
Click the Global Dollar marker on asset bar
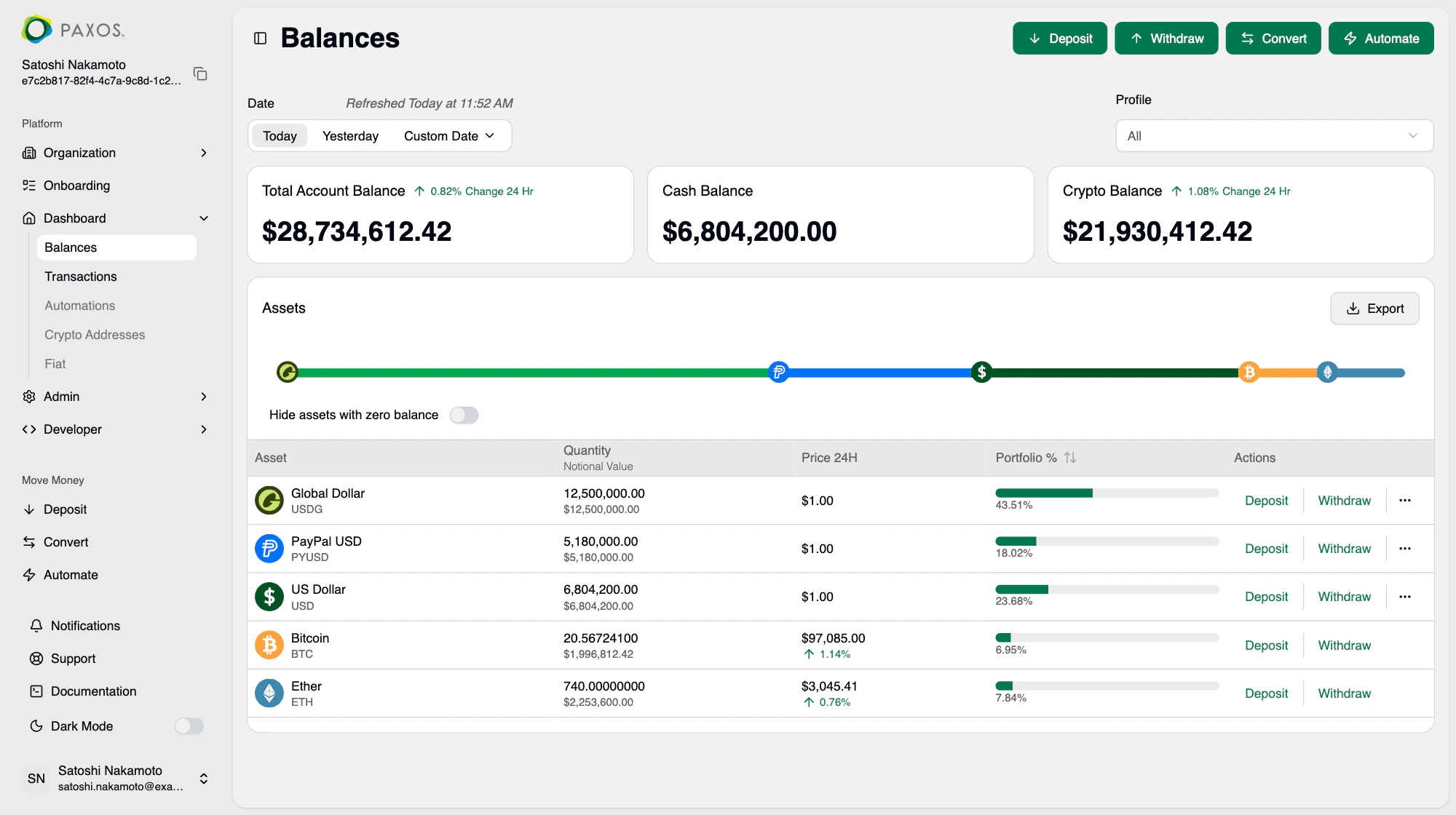coord(288,373)
